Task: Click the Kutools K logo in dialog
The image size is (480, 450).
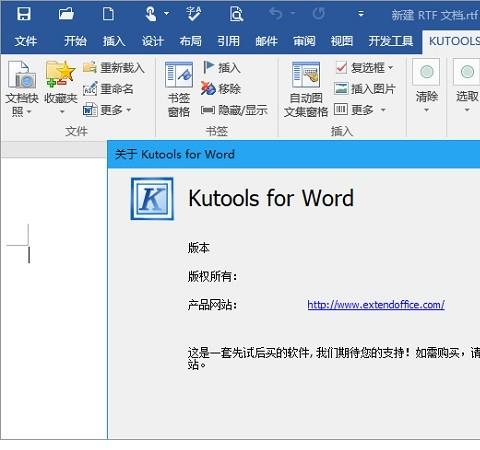Action: tap(152, 199)
